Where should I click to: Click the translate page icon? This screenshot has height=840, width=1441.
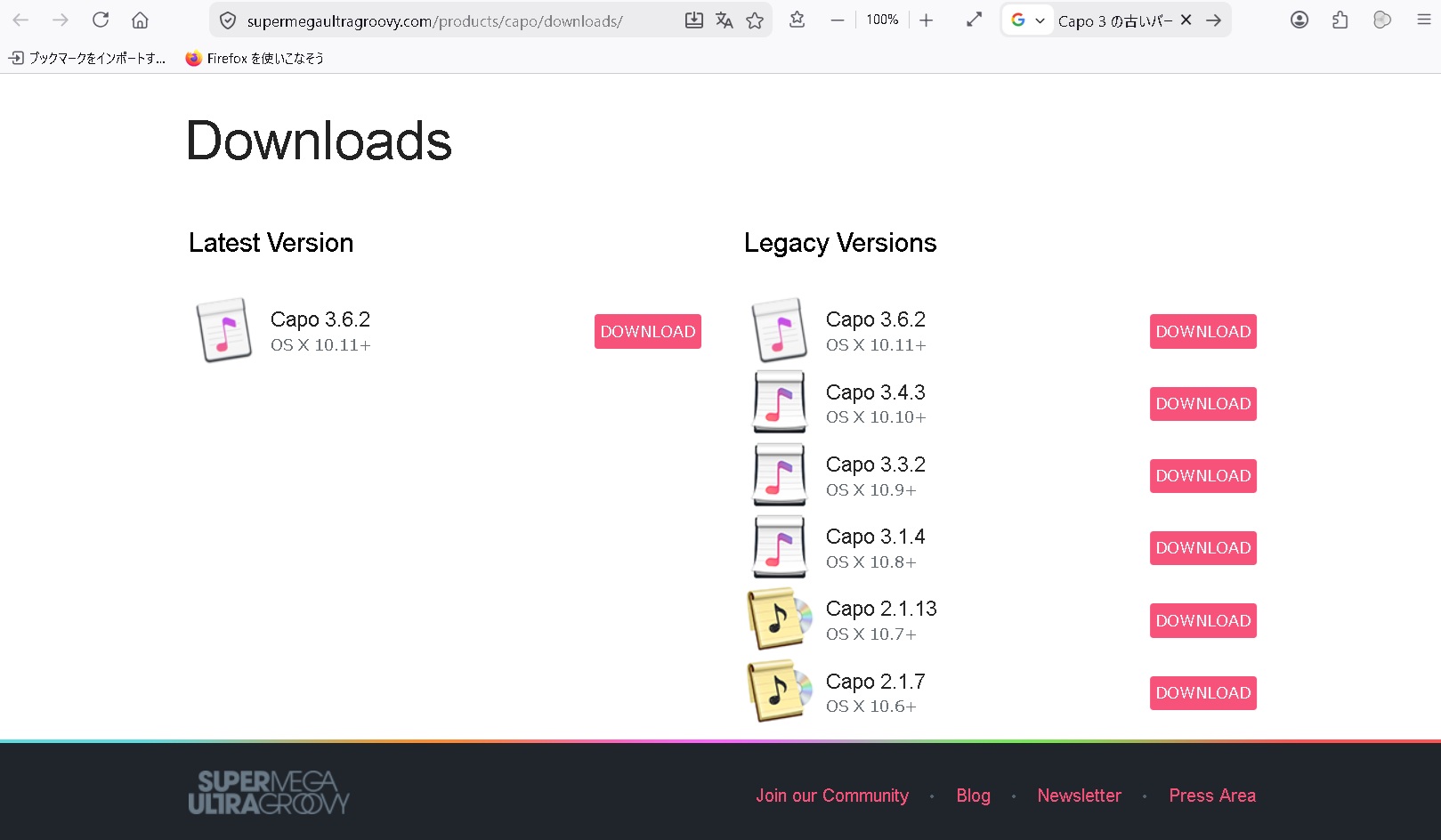tap(725, 20)
